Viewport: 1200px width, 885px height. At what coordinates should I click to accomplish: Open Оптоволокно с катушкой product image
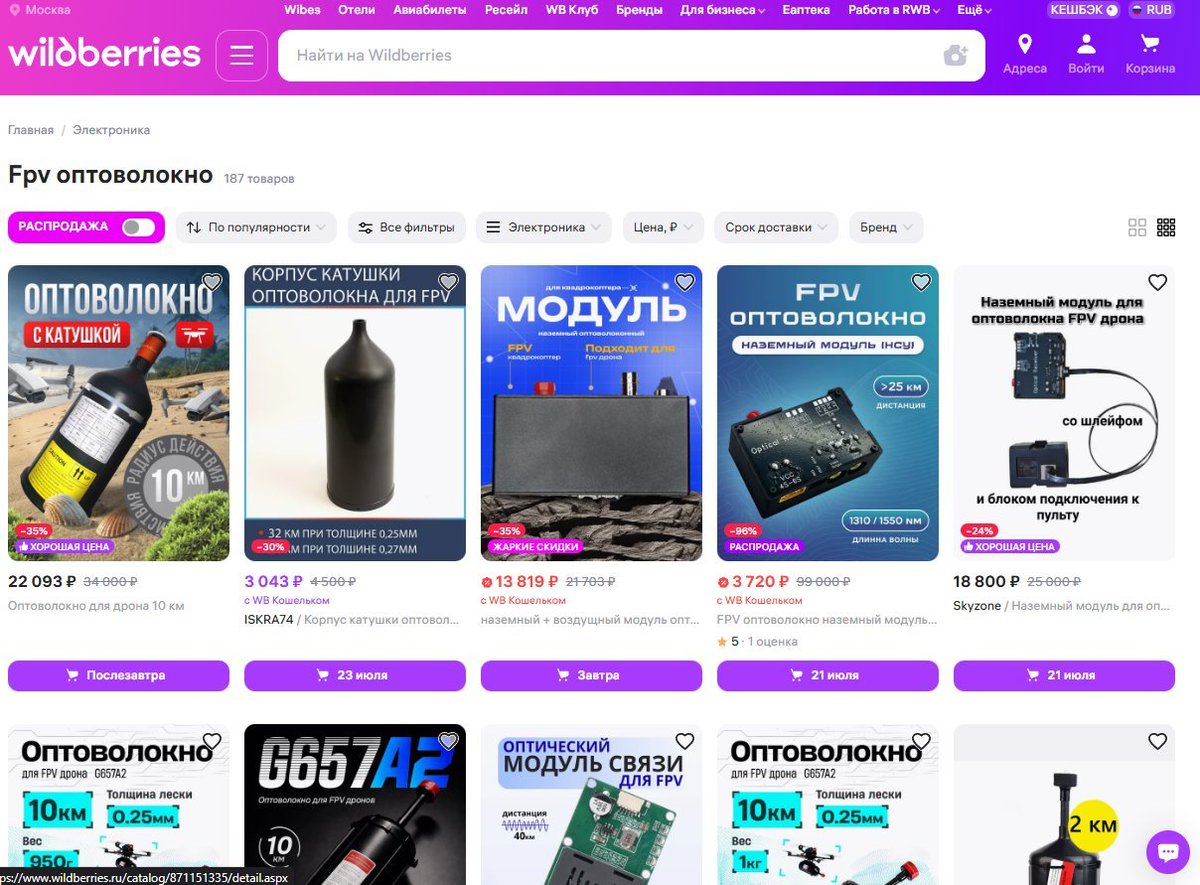(118, 413)
